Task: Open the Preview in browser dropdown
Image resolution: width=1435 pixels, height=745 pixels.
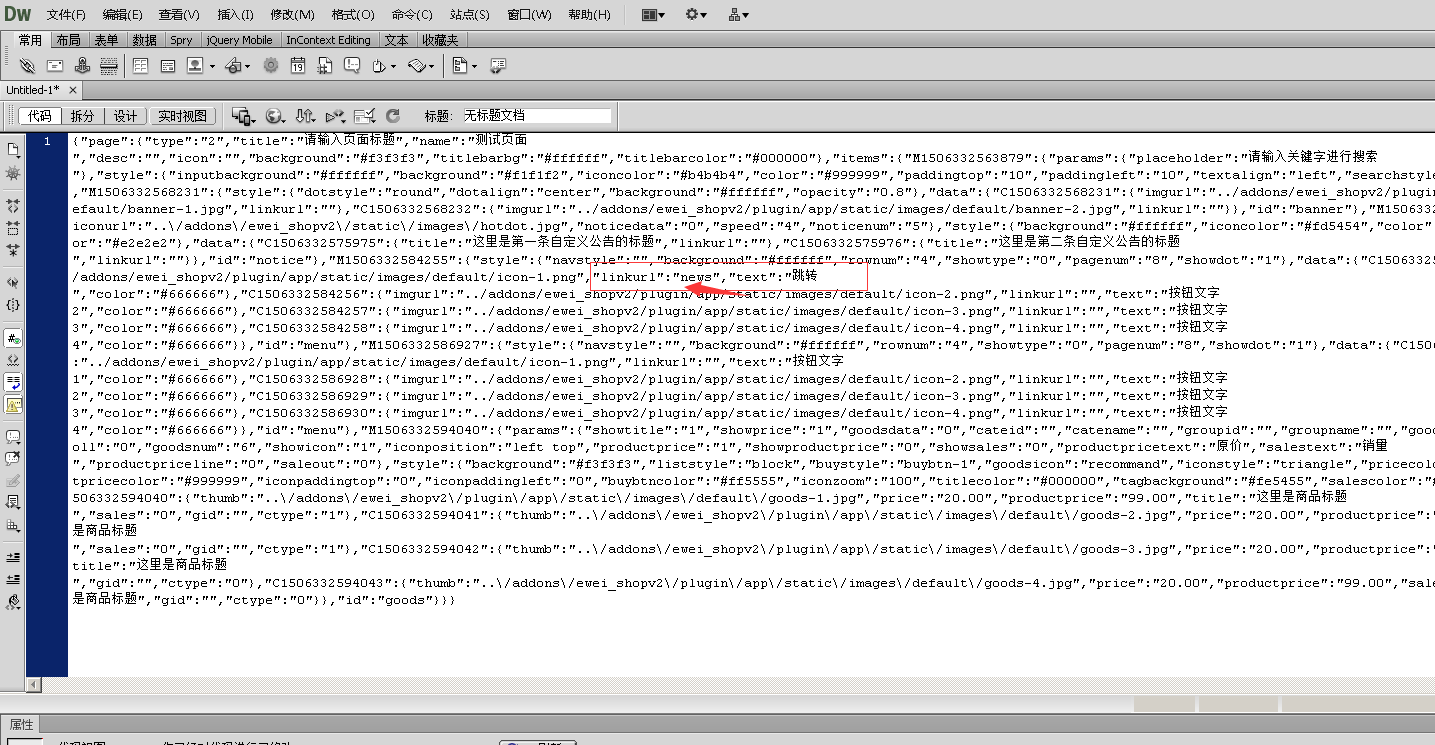Action: click(x=275, y=116)
